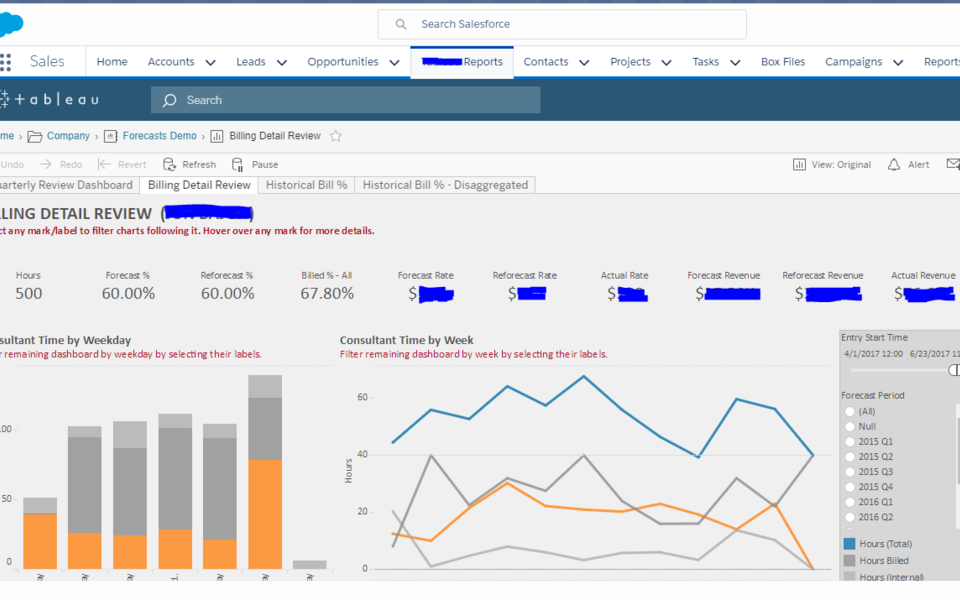Click the Salesforce cloud logo

pos(11,24)
